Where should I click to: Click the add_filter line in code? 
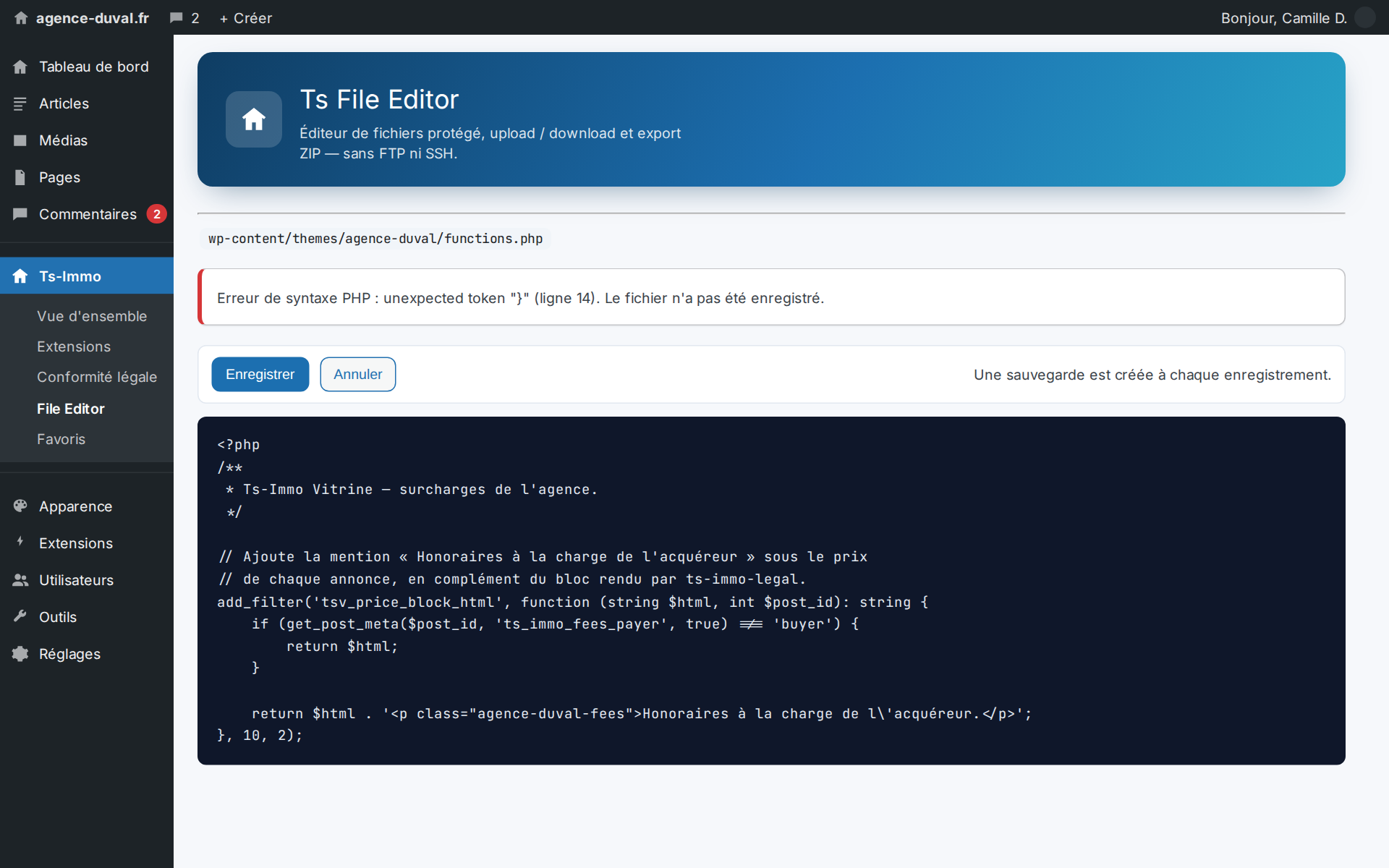pos(572,602)
